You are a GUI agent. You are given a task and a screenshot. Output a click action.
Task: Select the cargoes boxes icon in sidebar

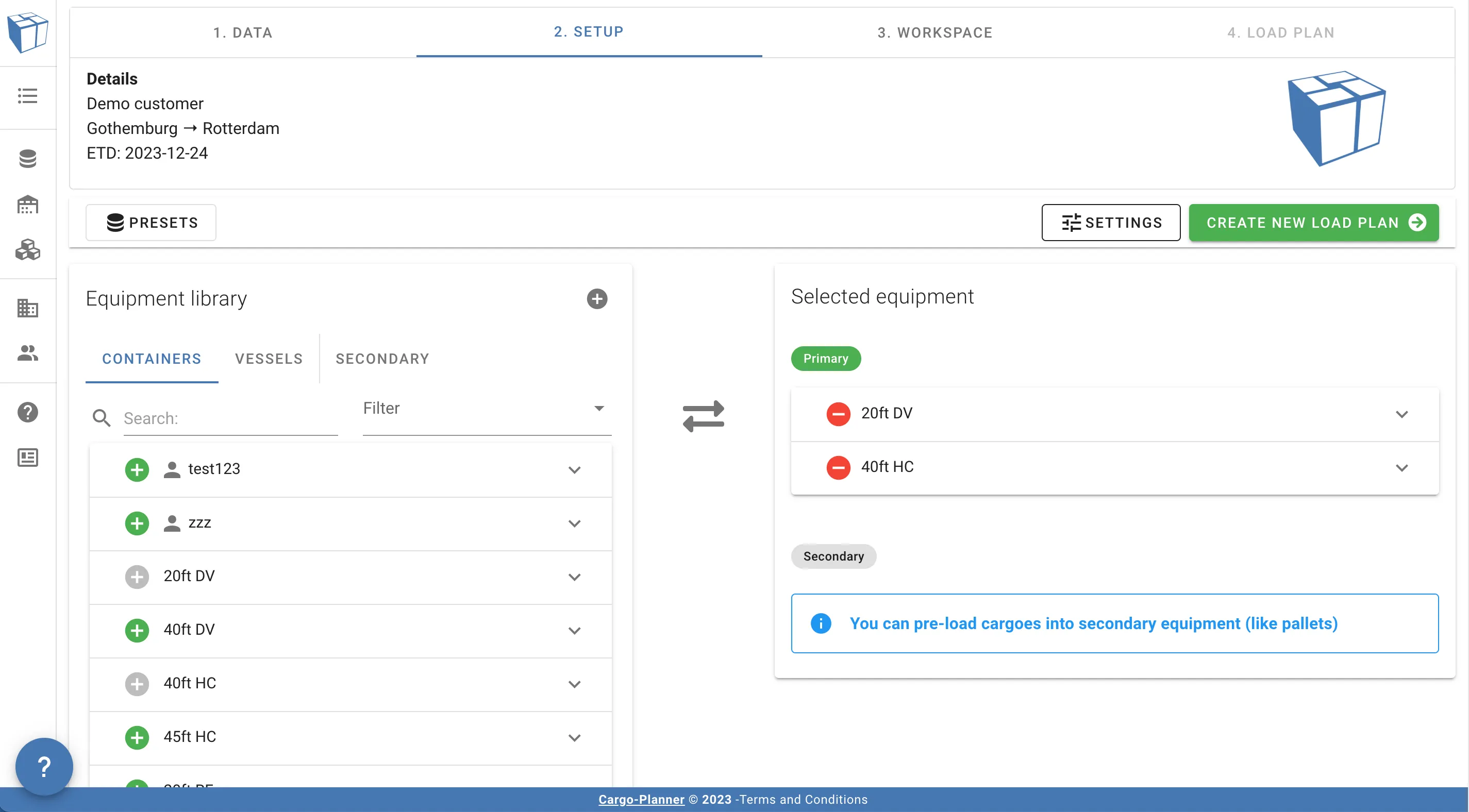[x=27, y=250]
